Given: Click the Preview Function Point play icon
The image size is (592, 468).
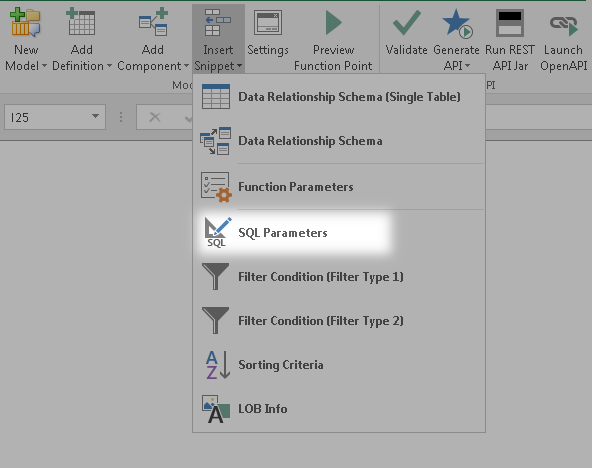Looking at the screenshot, I should click(x=333, y=23).
